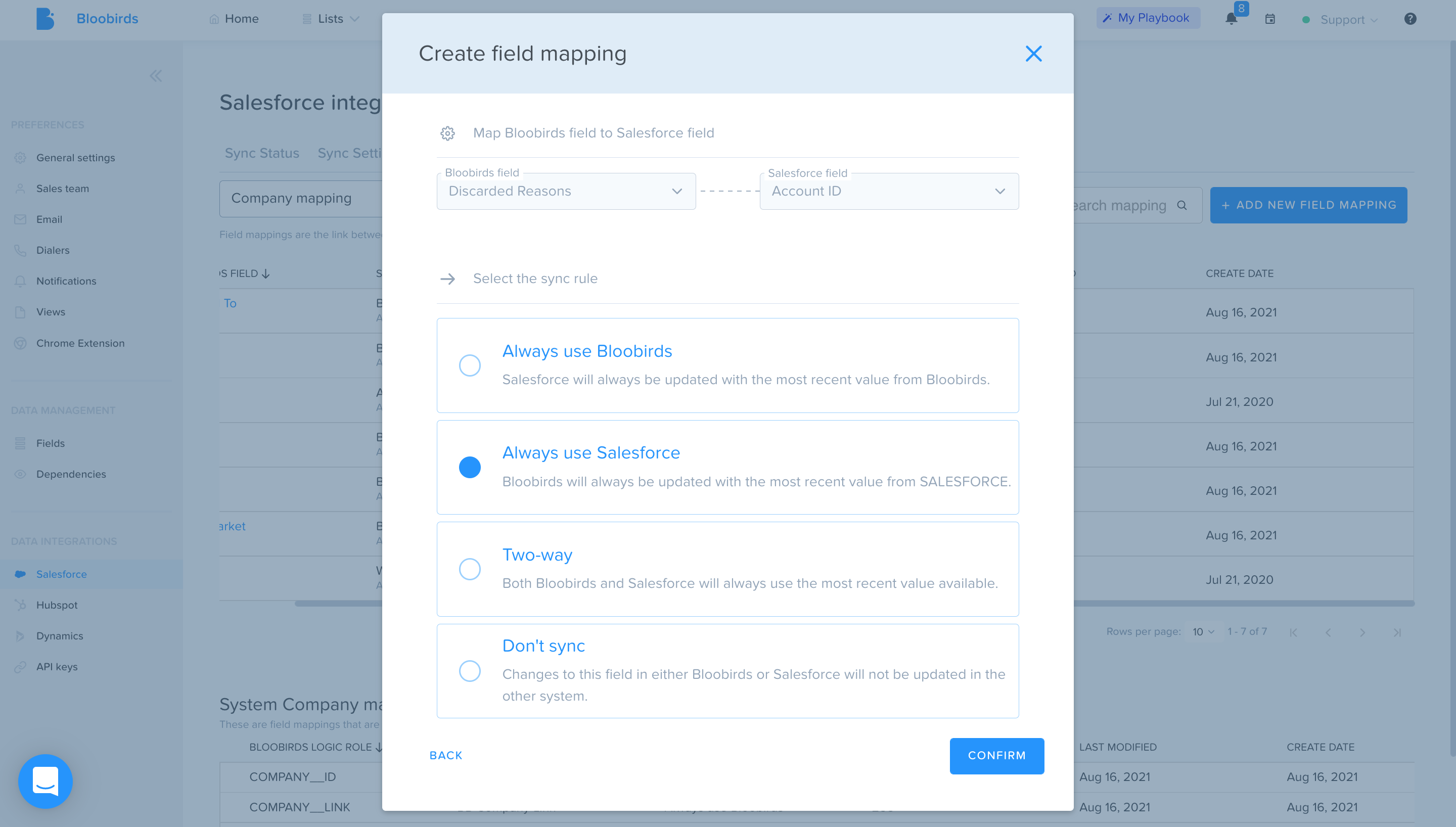Collapse the sidebar with double chevron

[x=156, y=75]
